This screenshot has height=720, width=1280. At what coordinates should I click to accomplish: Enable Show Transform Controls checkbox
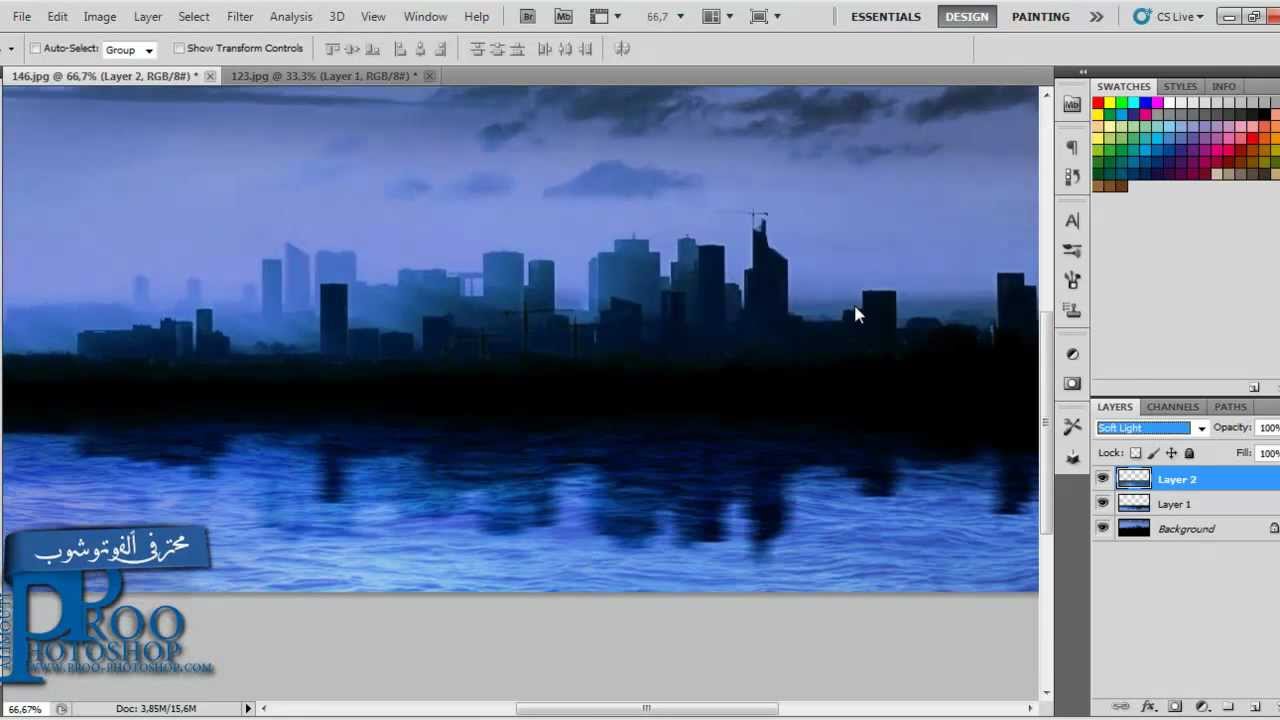[x=179, y=48]
